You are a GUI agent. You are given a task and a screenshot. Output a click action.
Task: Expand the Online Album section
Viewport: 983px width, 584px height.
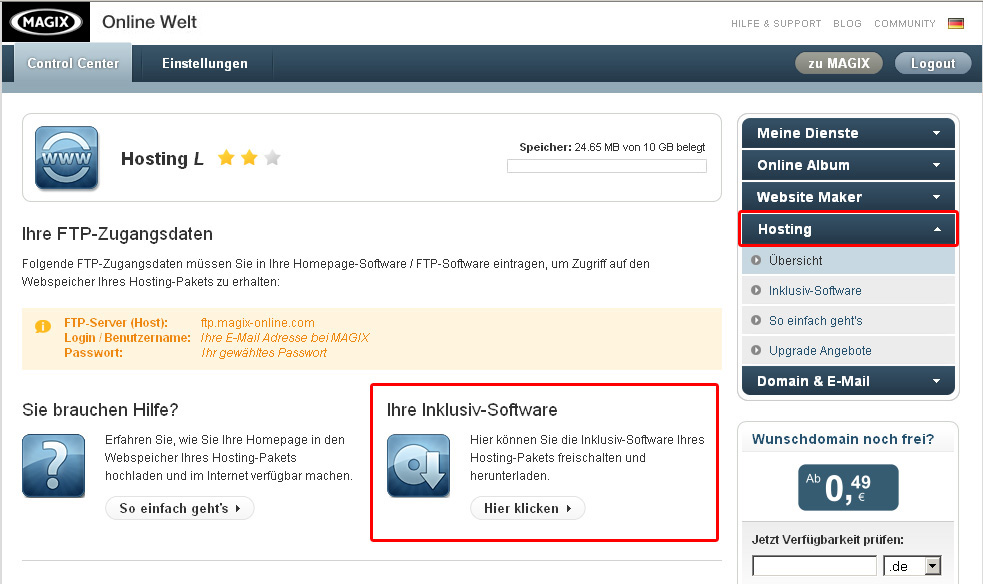848,165
